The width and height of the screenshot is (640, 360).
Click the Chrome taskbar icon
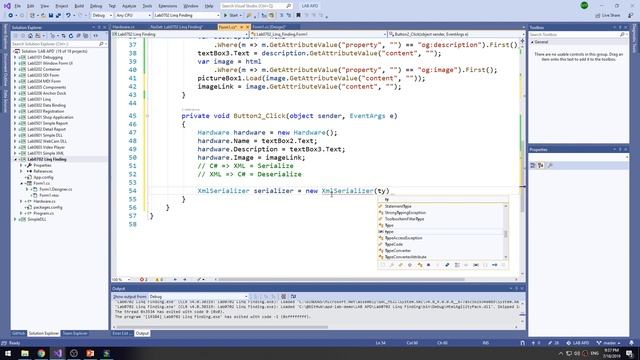pos(41,353)
